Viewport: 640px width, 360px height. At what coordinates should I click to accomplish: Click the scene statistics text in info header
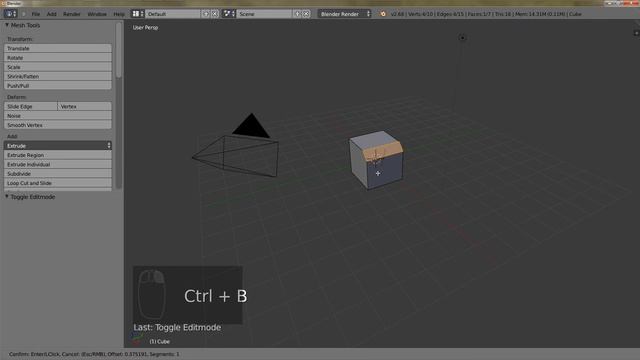[x=486, y=14]
